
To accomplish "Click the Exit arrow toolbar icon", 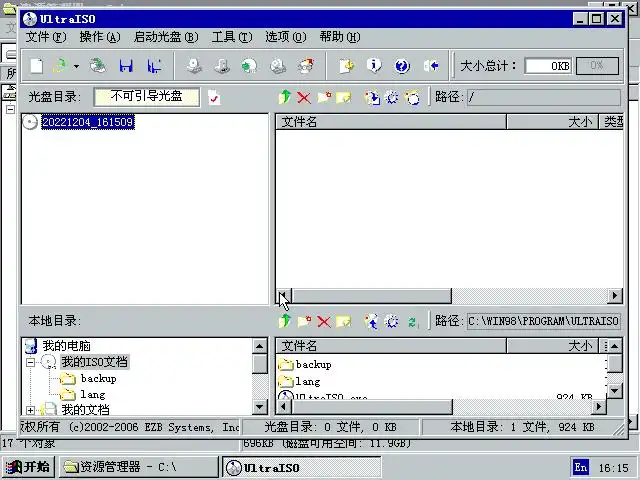I will [431, 66].
